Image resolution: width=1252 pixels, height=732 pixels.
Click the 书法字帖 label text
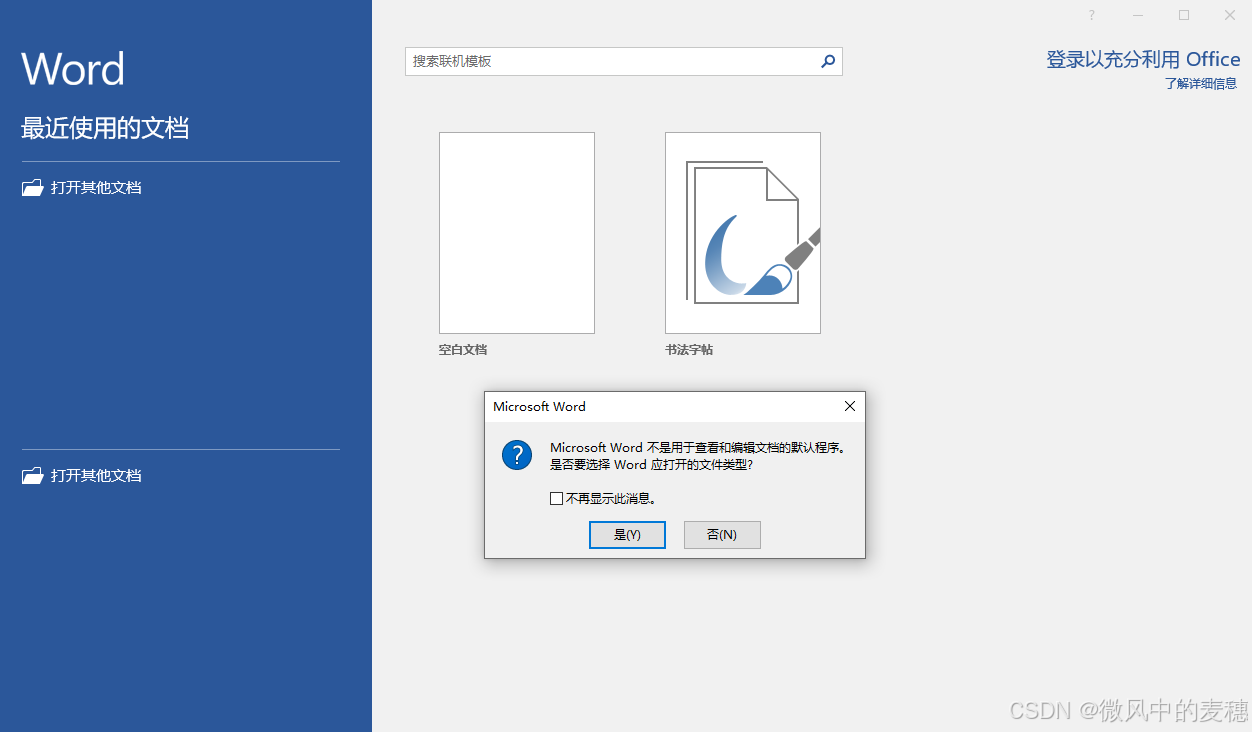point(689,350)
